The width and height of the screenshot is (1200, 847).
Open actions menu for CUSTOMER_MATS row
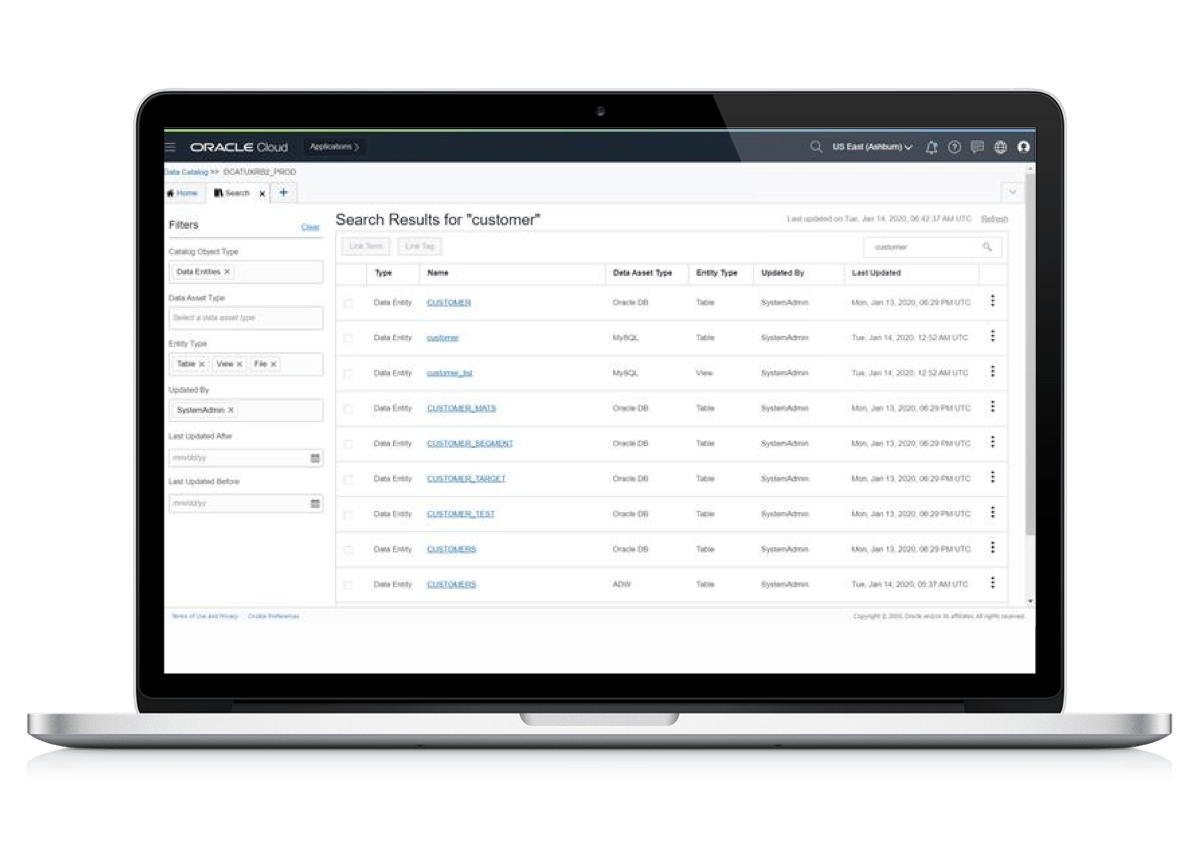992,407
